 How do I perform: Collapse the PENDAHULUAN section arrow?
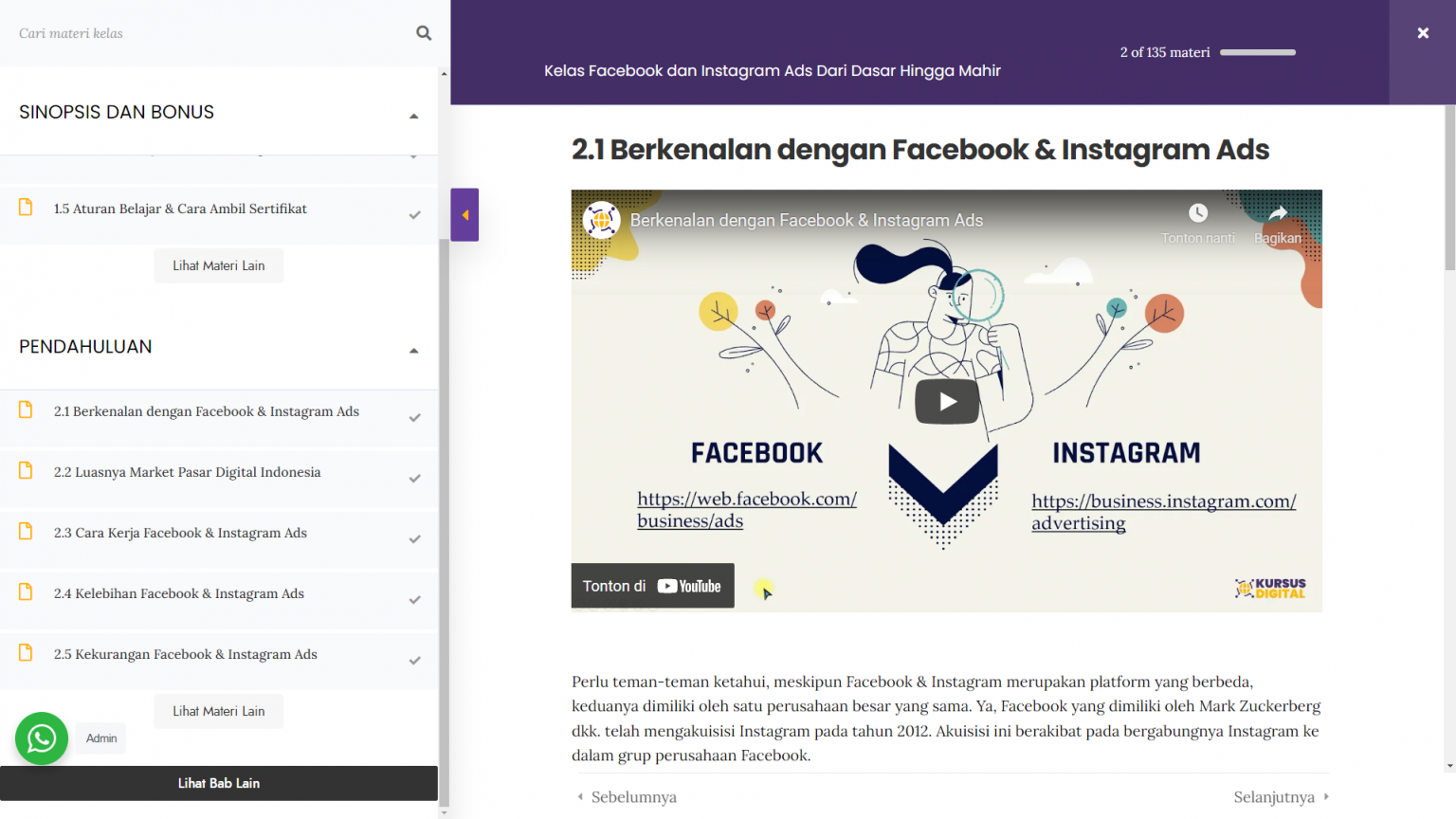click(x=413, y=351)
